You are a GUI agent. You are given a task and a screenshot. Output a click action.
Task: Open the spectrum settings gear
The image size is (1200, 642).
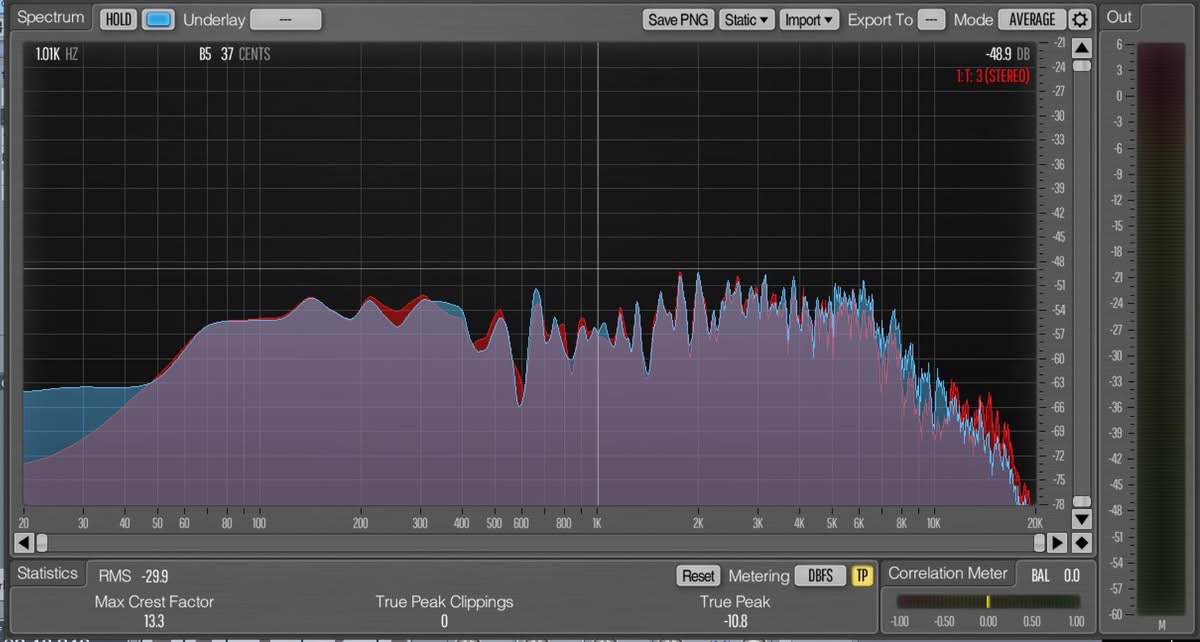[x=1079, y=19]
